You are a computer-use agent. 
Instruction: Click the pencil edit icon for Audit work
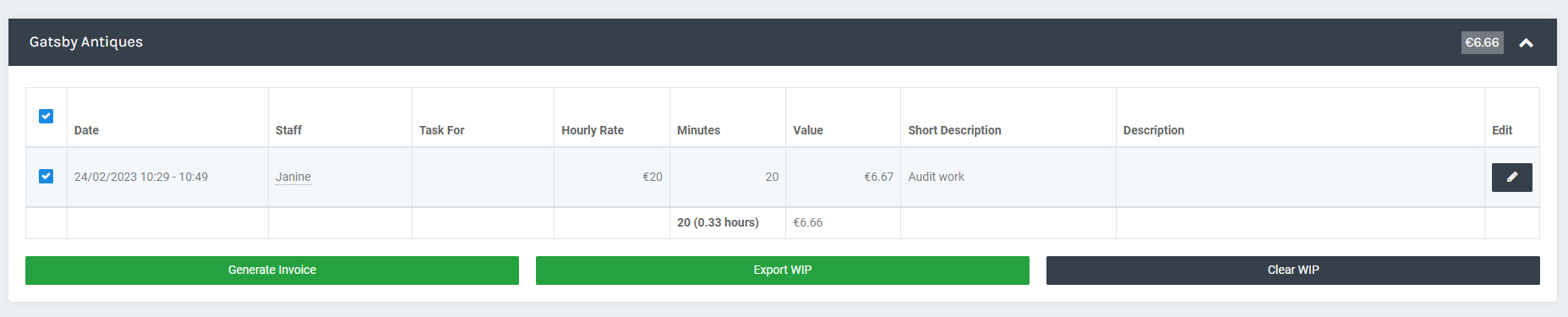(x=1511, y=178)
